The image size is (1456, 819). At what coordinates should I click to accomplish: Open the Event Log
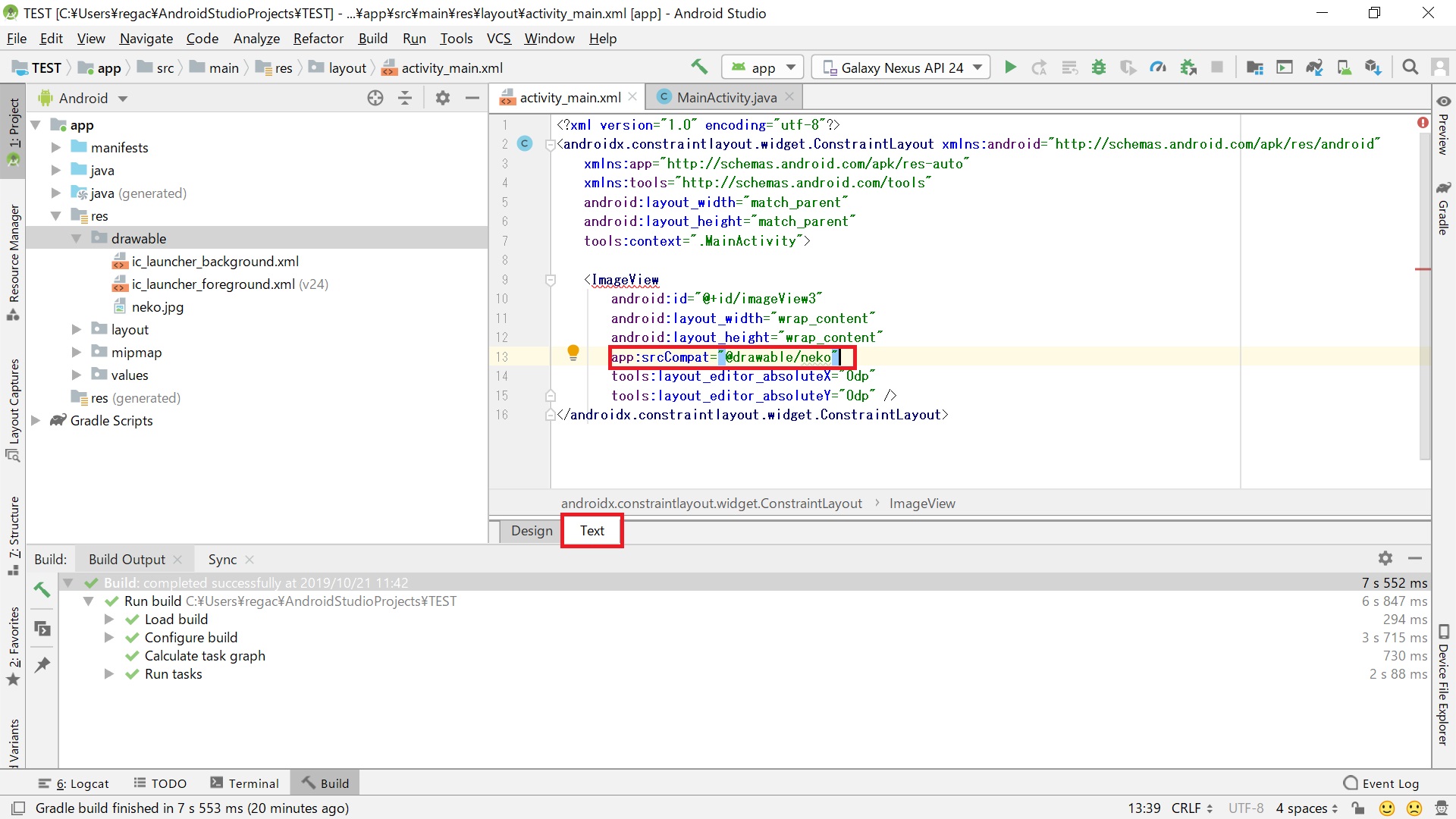pos(1381,783)
